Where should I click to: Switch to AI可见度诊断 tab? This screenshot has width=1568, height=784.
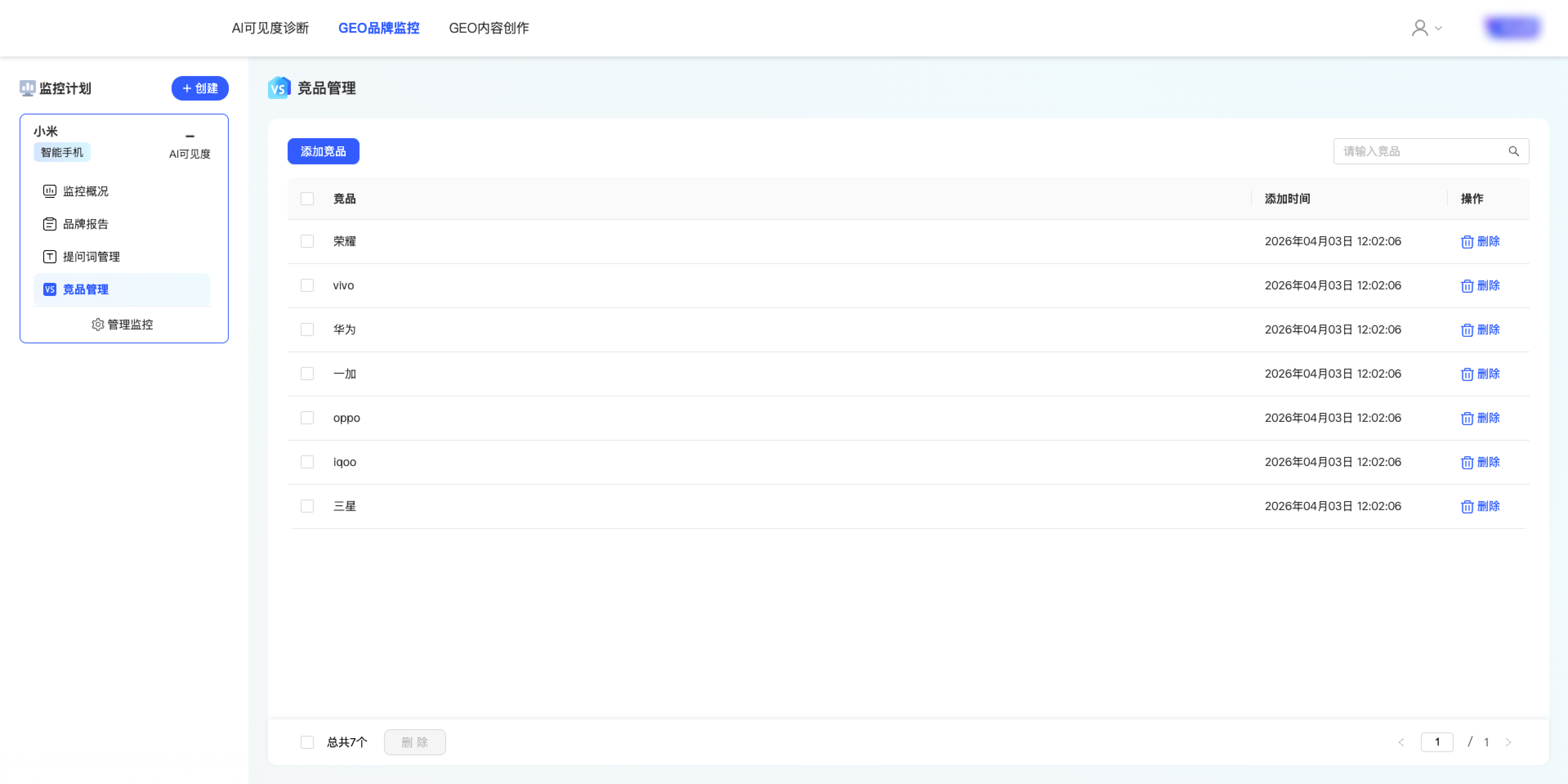pos(270,28)
